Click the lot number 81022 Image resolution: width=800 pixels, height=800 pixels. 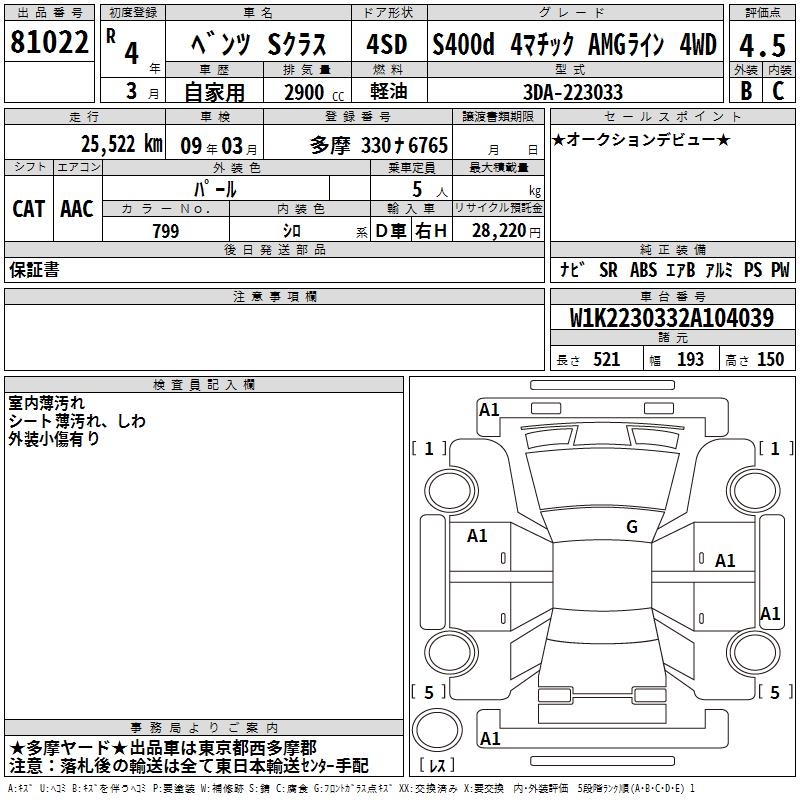tap(48, 45)
